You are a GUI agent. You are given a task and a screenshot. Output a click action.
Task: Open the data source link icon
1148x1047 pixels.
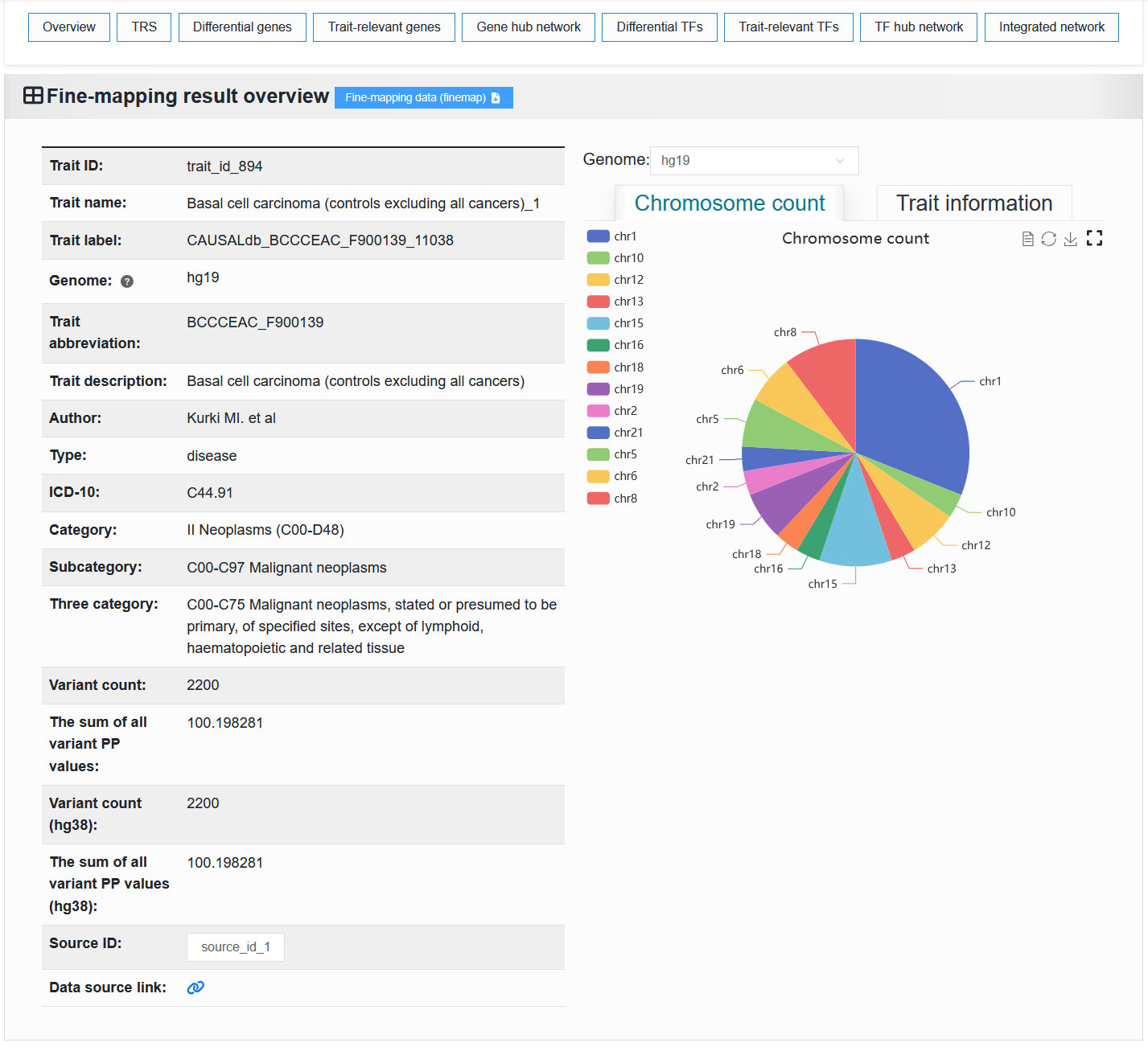pos(195,987)
